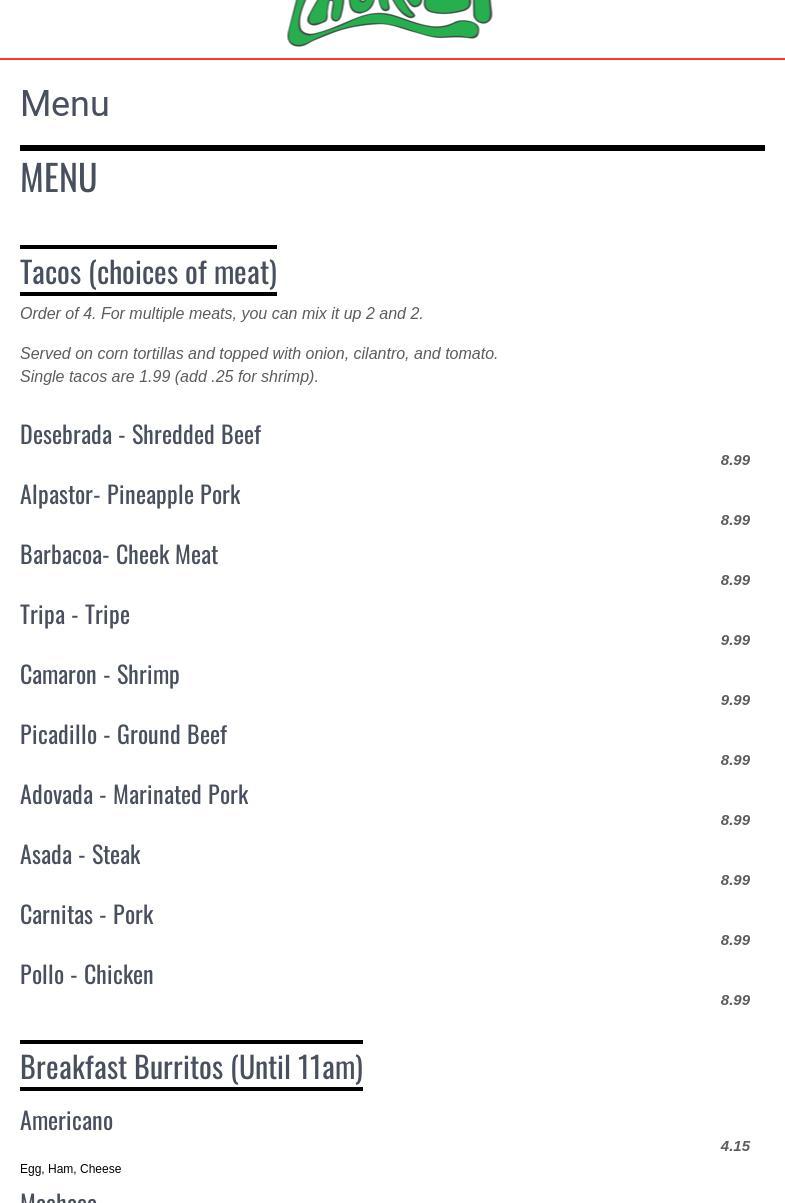Click Adovada - Marinated Pork item
Viewport: 785px width, 1203px height.
pyautogui.click(x=134, y=794)
